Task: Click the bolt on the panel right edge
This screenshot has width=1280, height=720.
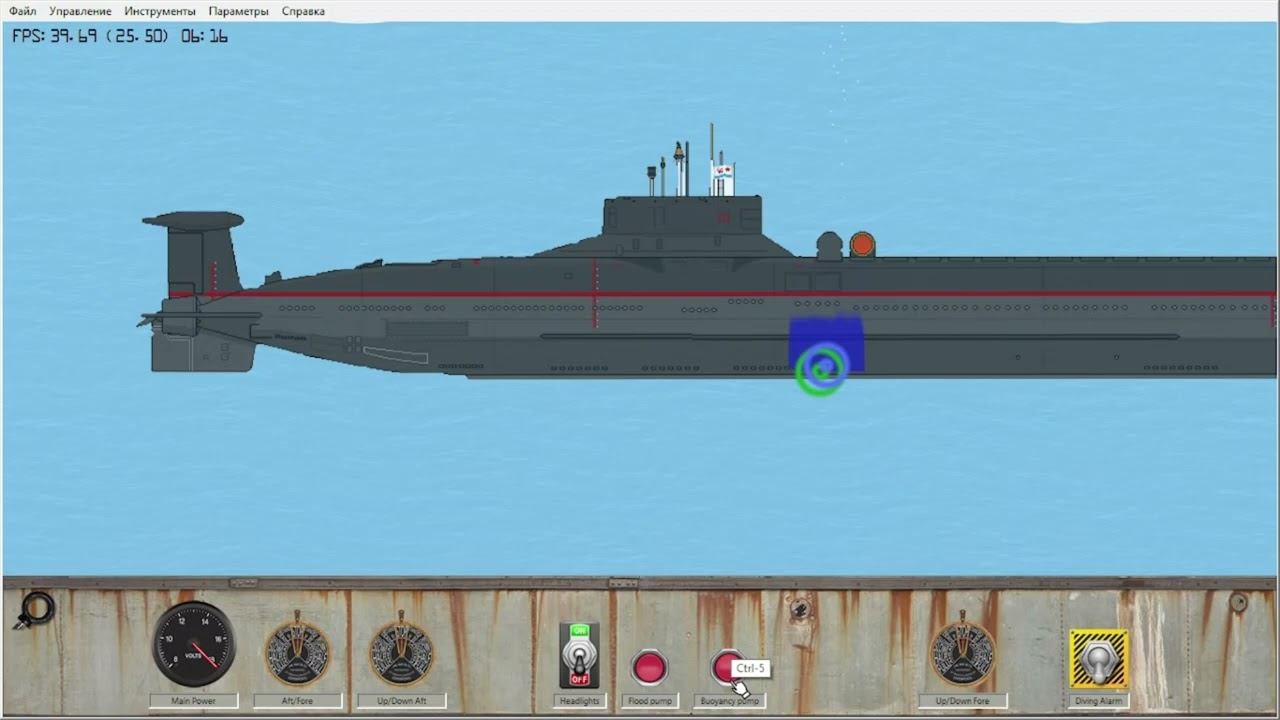Action: pos(1238,602)
